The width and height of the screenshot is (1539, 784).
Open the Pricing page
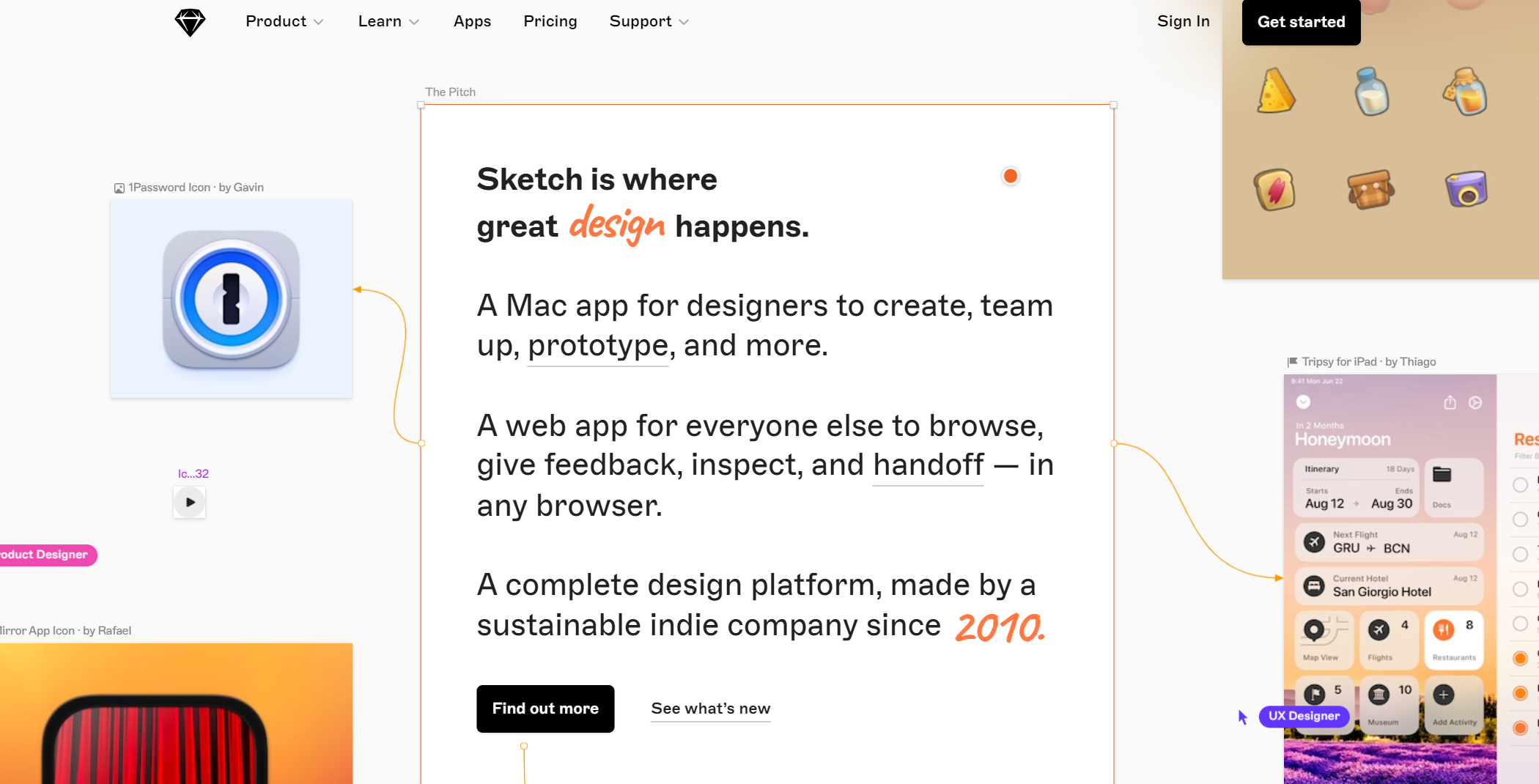pos(550,22)
